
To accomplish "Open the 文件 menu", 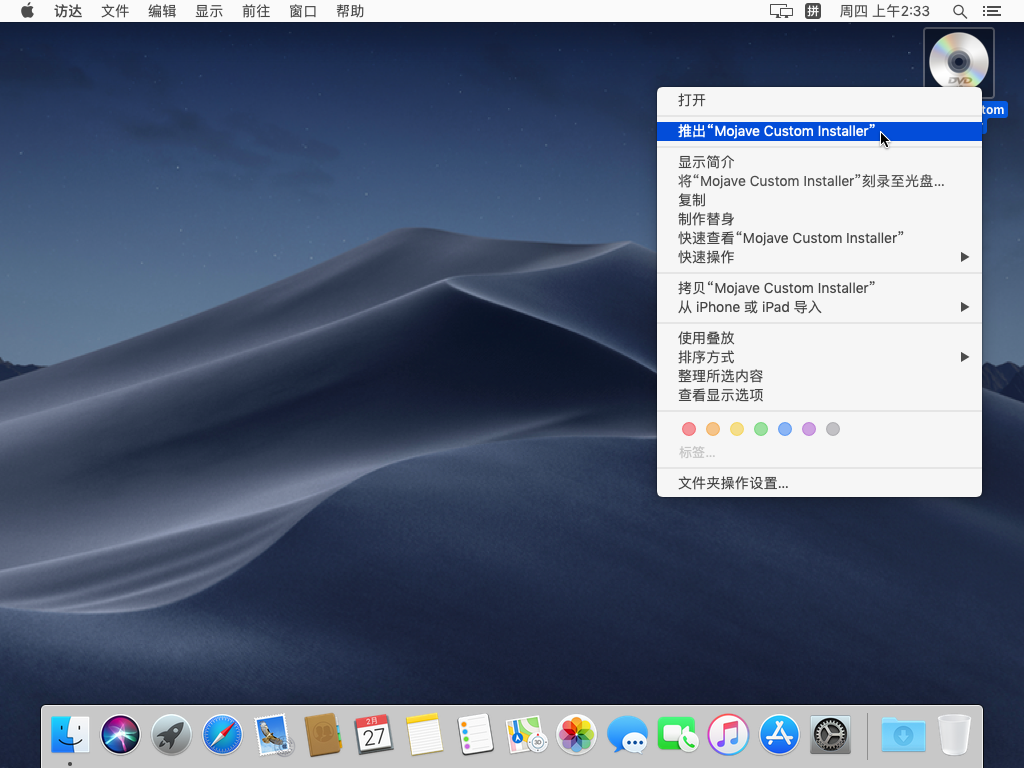I will coord(115,11).
